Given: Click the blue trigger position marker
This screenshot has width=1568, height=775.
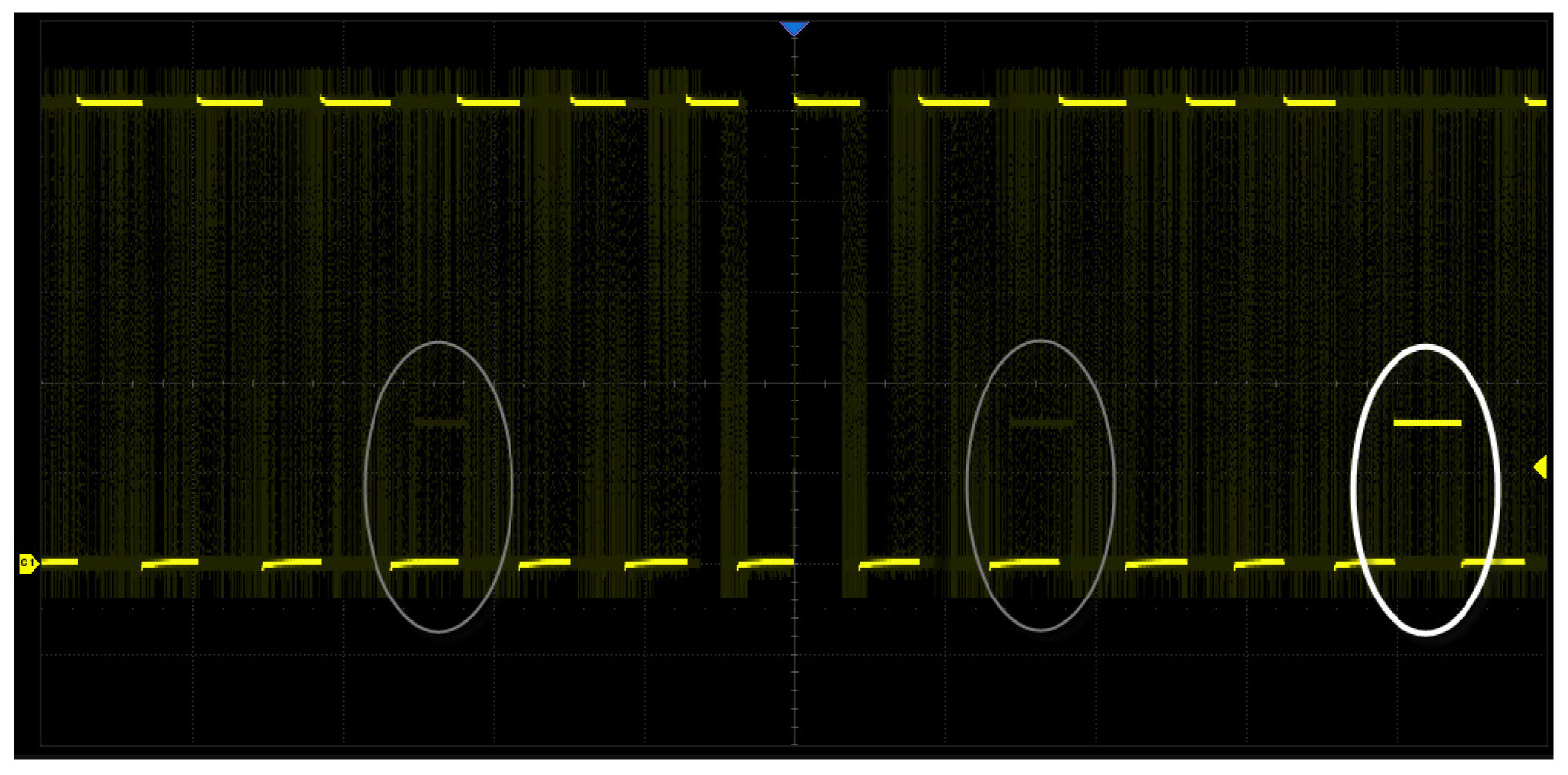Looking at the screenshot, I should pos(793,29).
